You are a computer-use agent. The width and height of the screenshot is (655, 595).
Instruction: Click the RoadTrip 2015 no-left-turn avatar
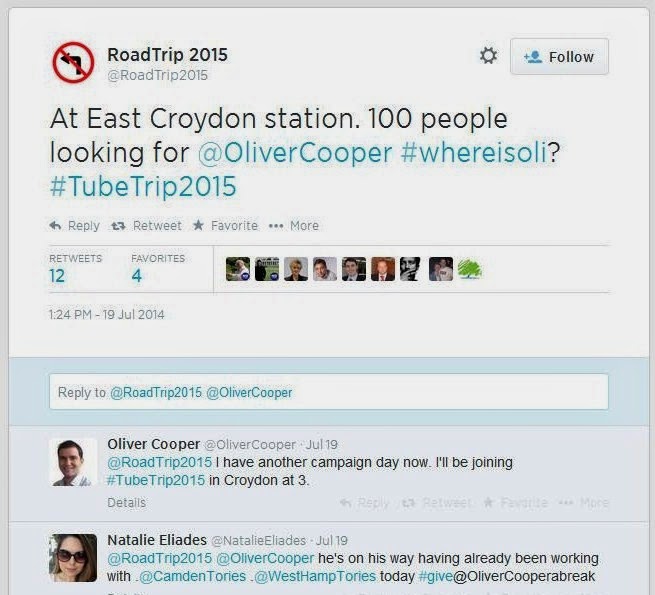point(73,62)
